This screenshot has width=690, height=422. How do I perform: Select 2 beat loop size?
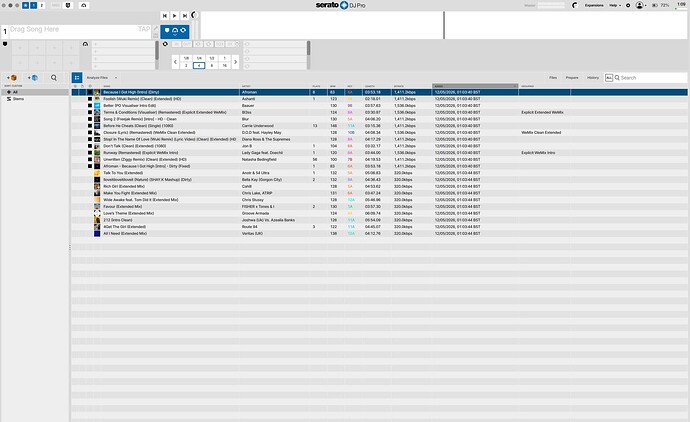(186, 66)
